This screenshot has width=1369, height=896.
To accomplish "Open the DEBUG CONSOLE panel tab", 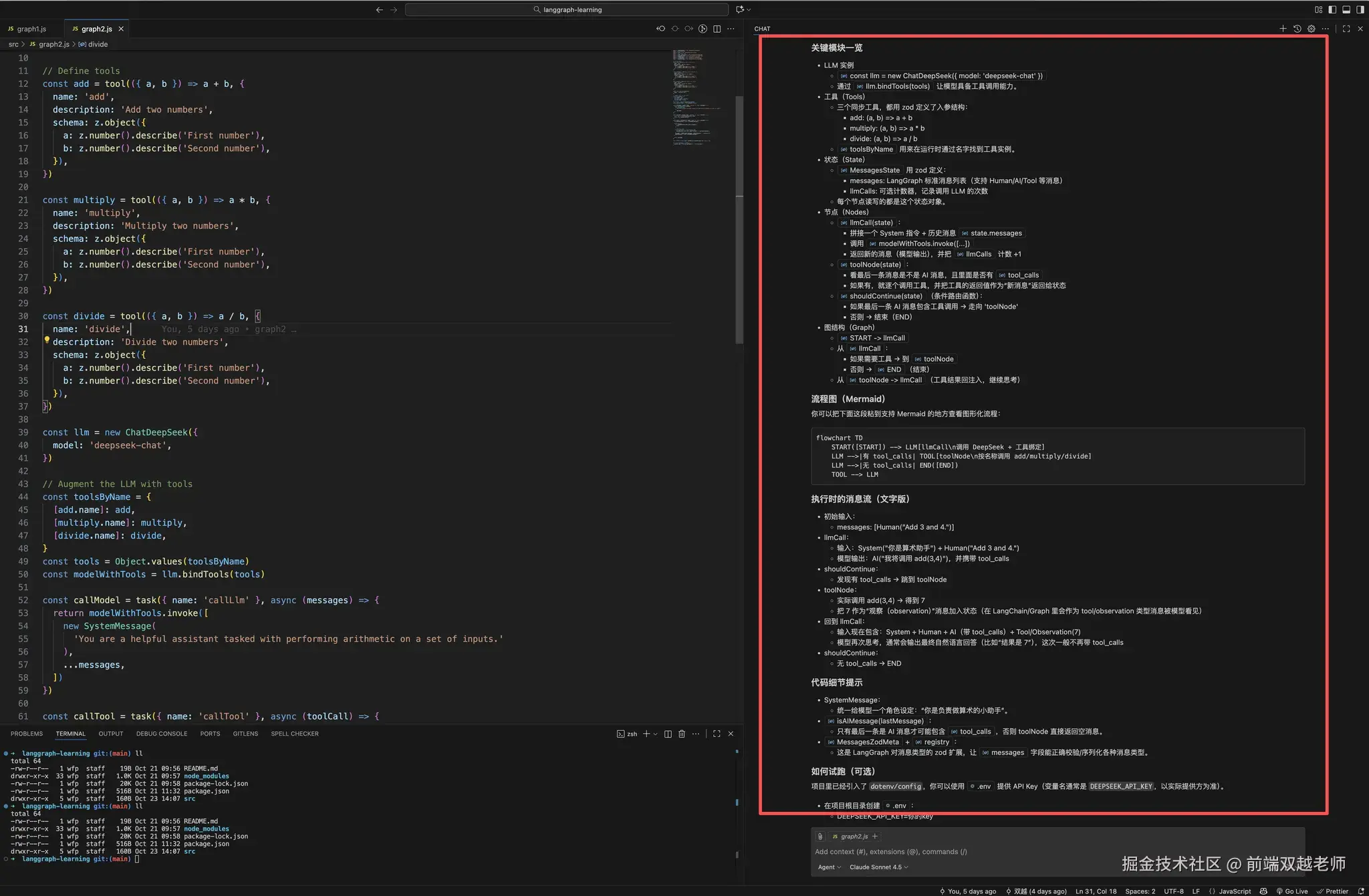I will (162, 734).
